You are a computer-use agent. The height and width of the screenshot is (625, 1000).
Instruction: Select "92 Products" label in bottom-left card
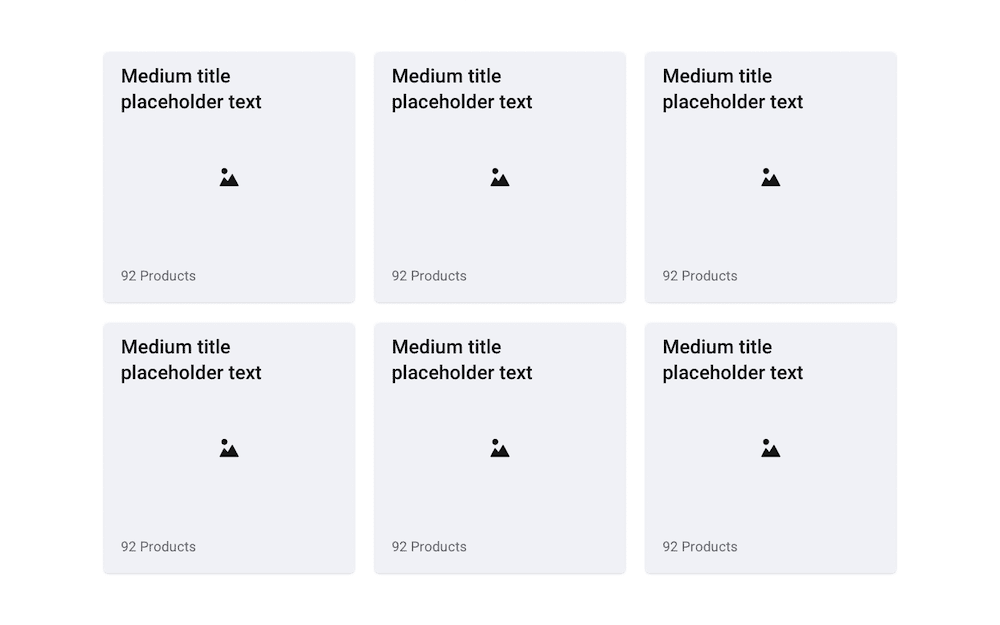click(x=158, y=547)
